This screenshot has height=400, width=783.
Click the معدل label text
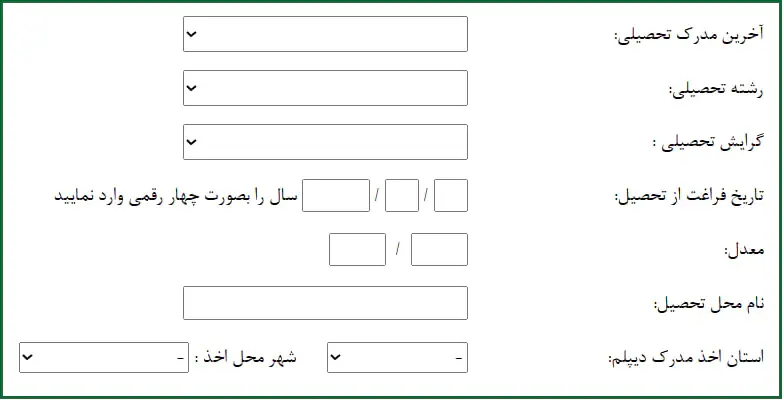coord(743,250)
